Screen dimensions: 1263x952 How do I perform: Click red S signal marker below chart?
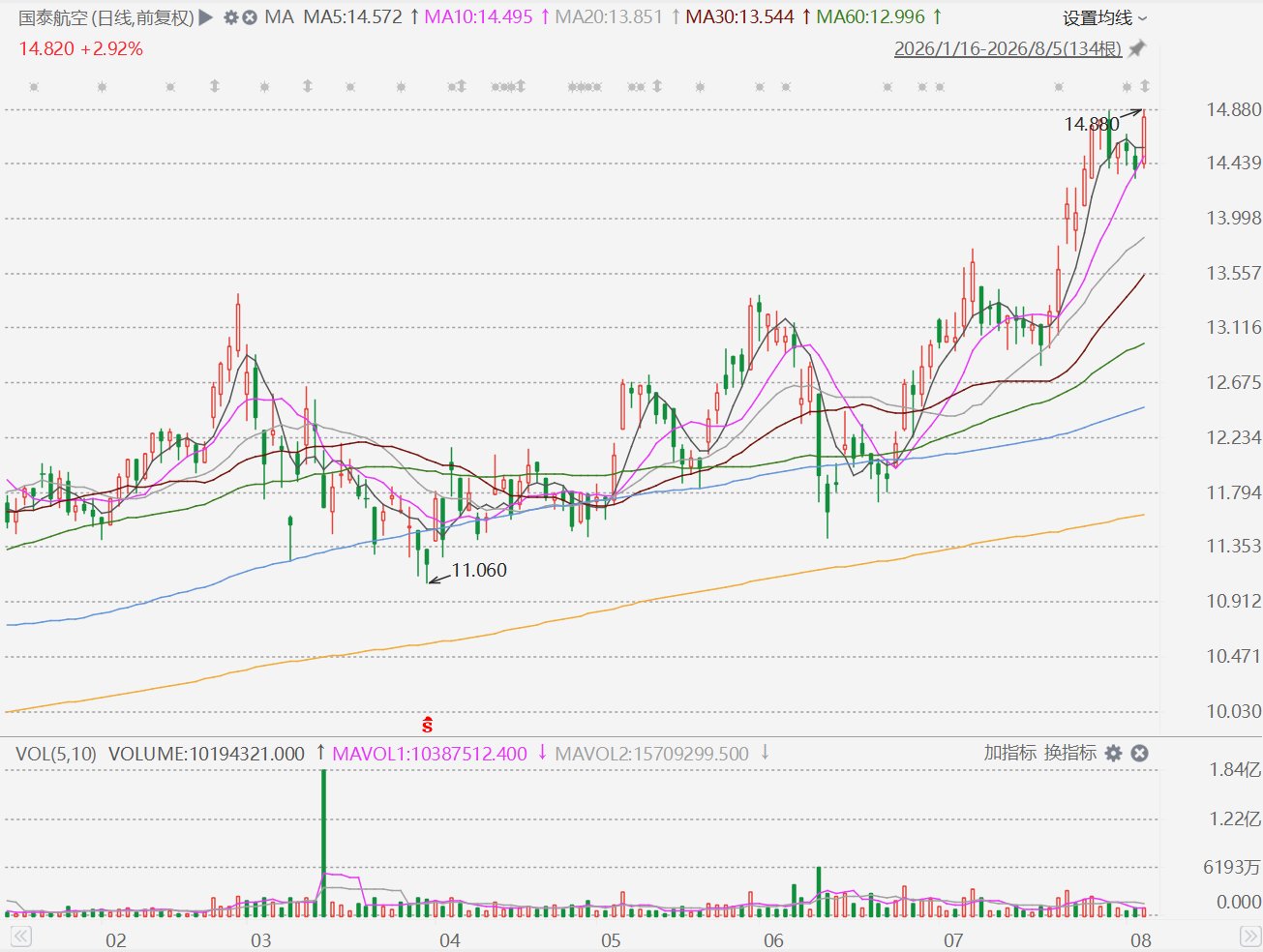(x=427, y=724)
